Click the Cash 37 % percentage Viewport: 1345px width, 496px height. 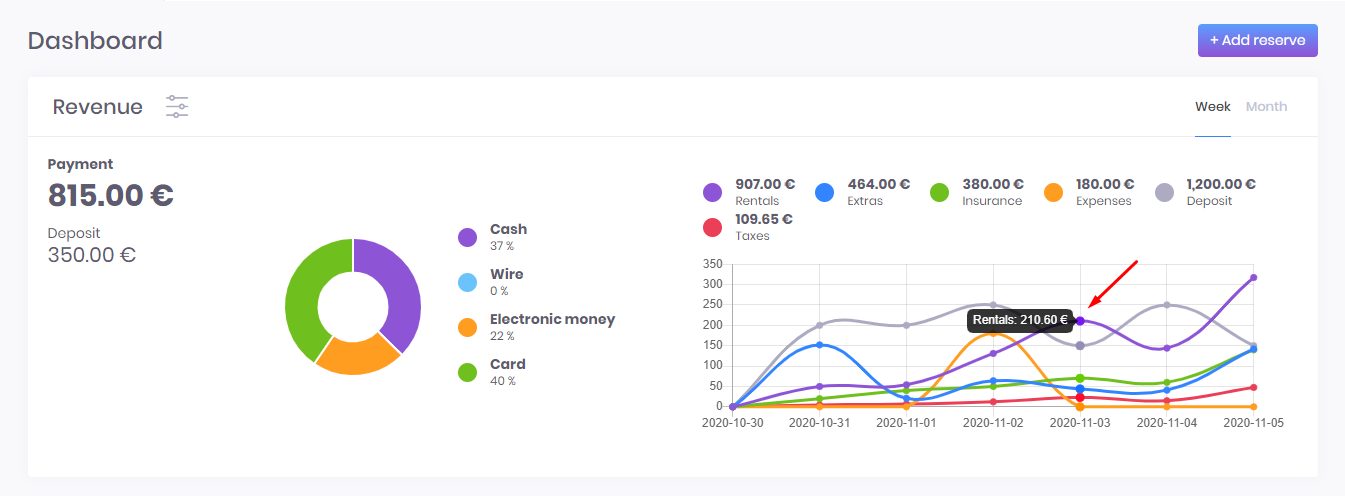click(x=503, y=245)
